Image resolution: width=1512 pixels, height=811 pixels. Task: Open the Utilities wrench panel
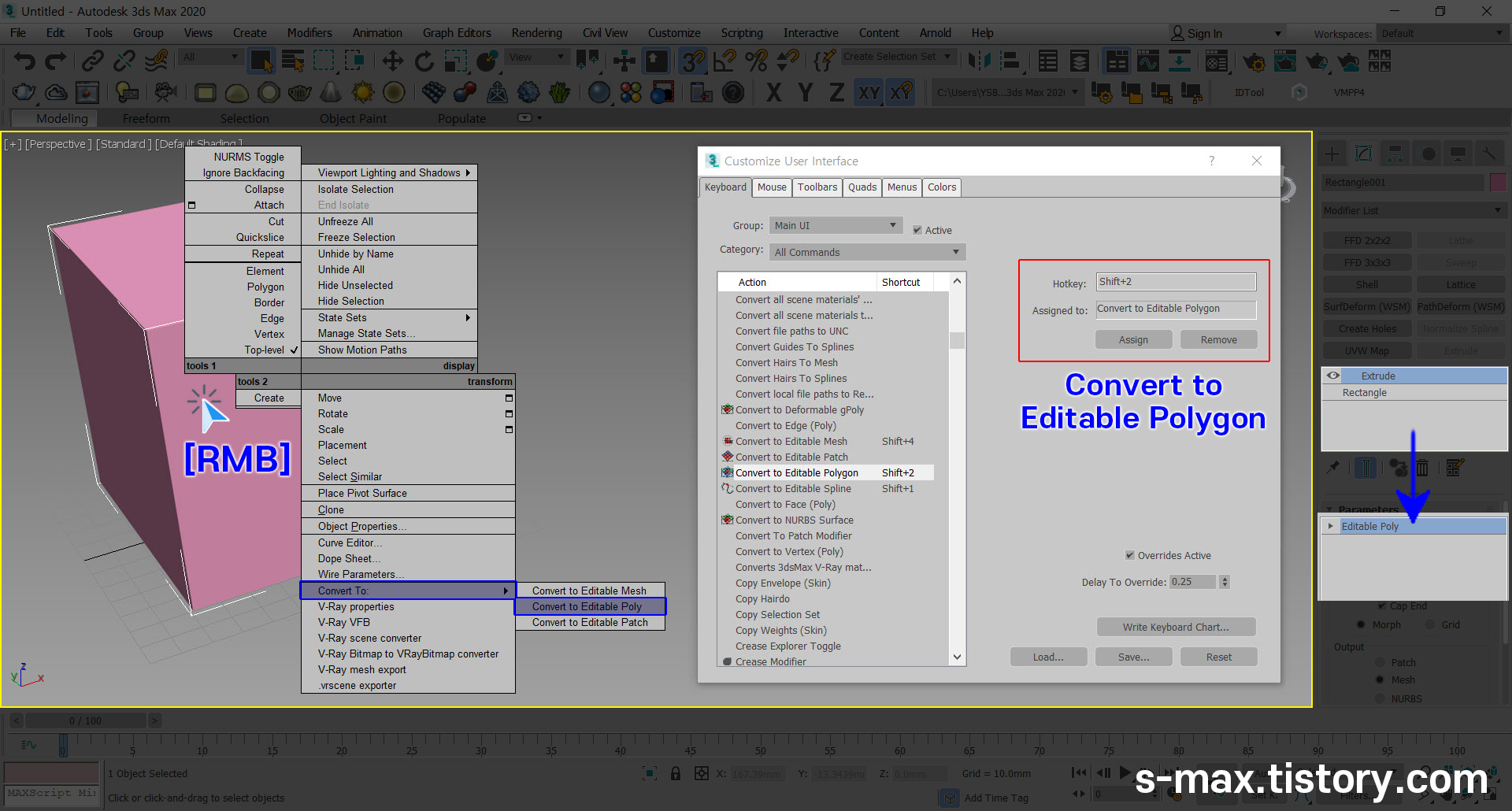(x=1489, y=154)
